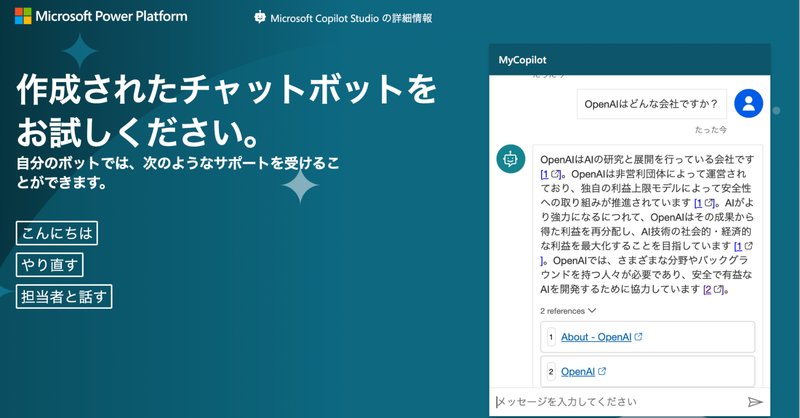800x418 pixels.
Task: Click the 担当者と話す button
Action: (64, 297)
